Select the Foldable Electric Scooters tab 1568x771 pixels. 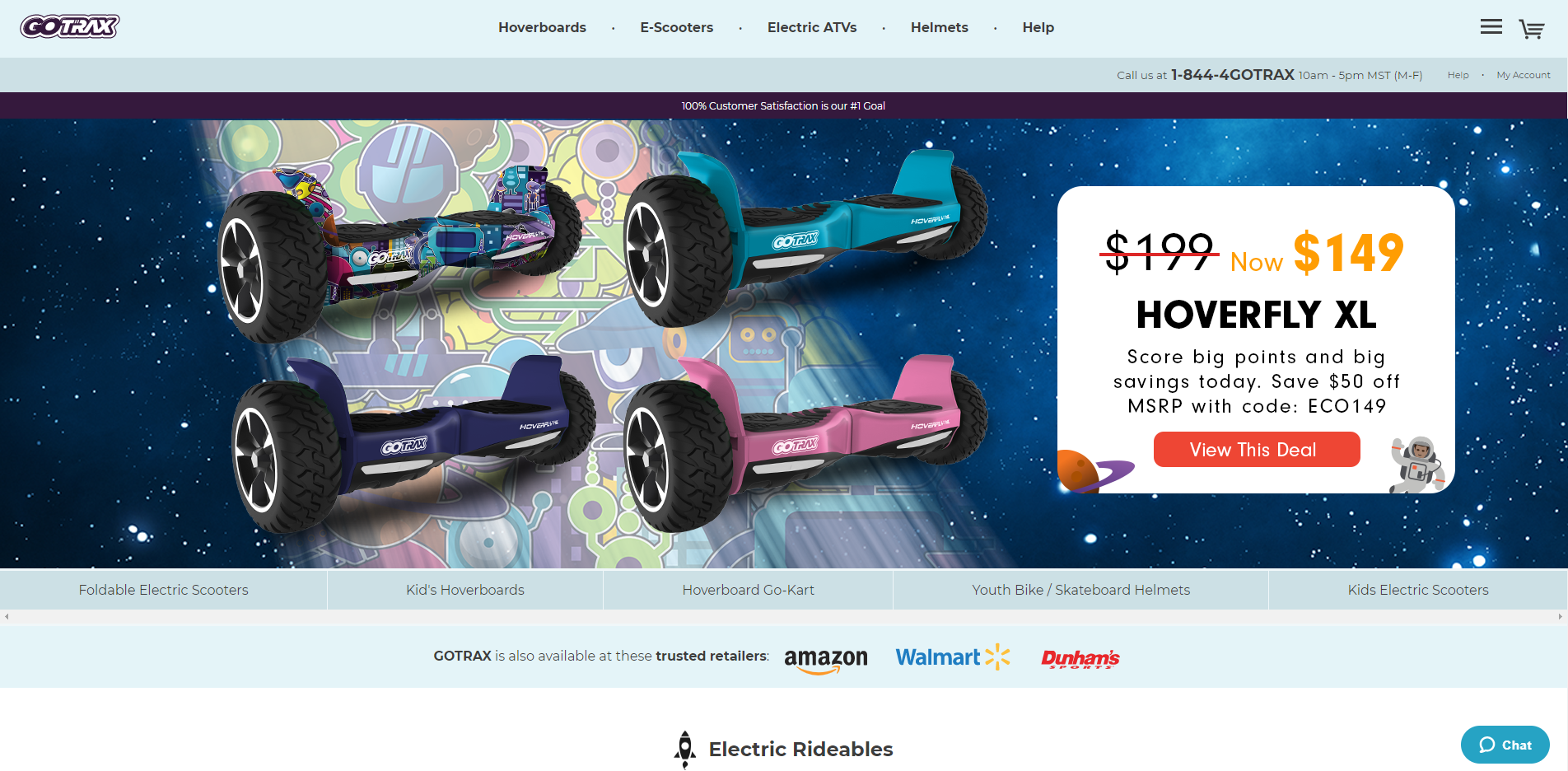(x=164, y=590)
